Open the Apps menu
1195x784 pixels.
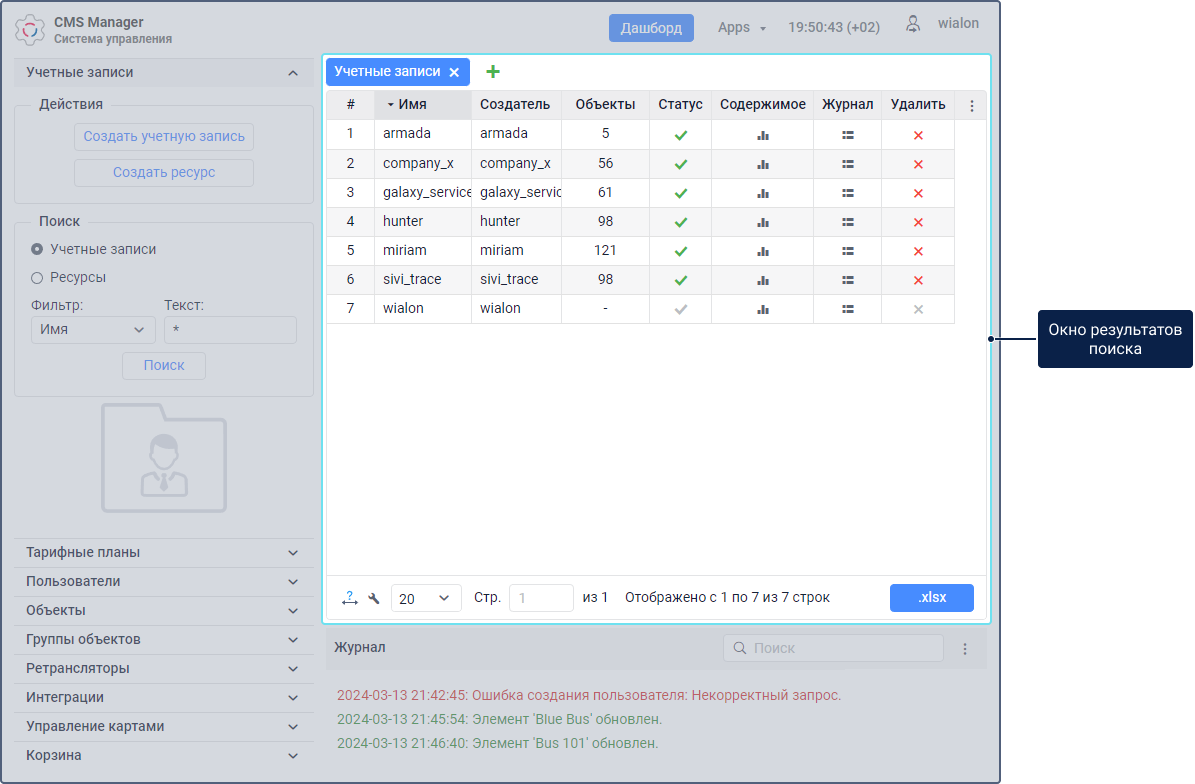click(x=741, y=28)
